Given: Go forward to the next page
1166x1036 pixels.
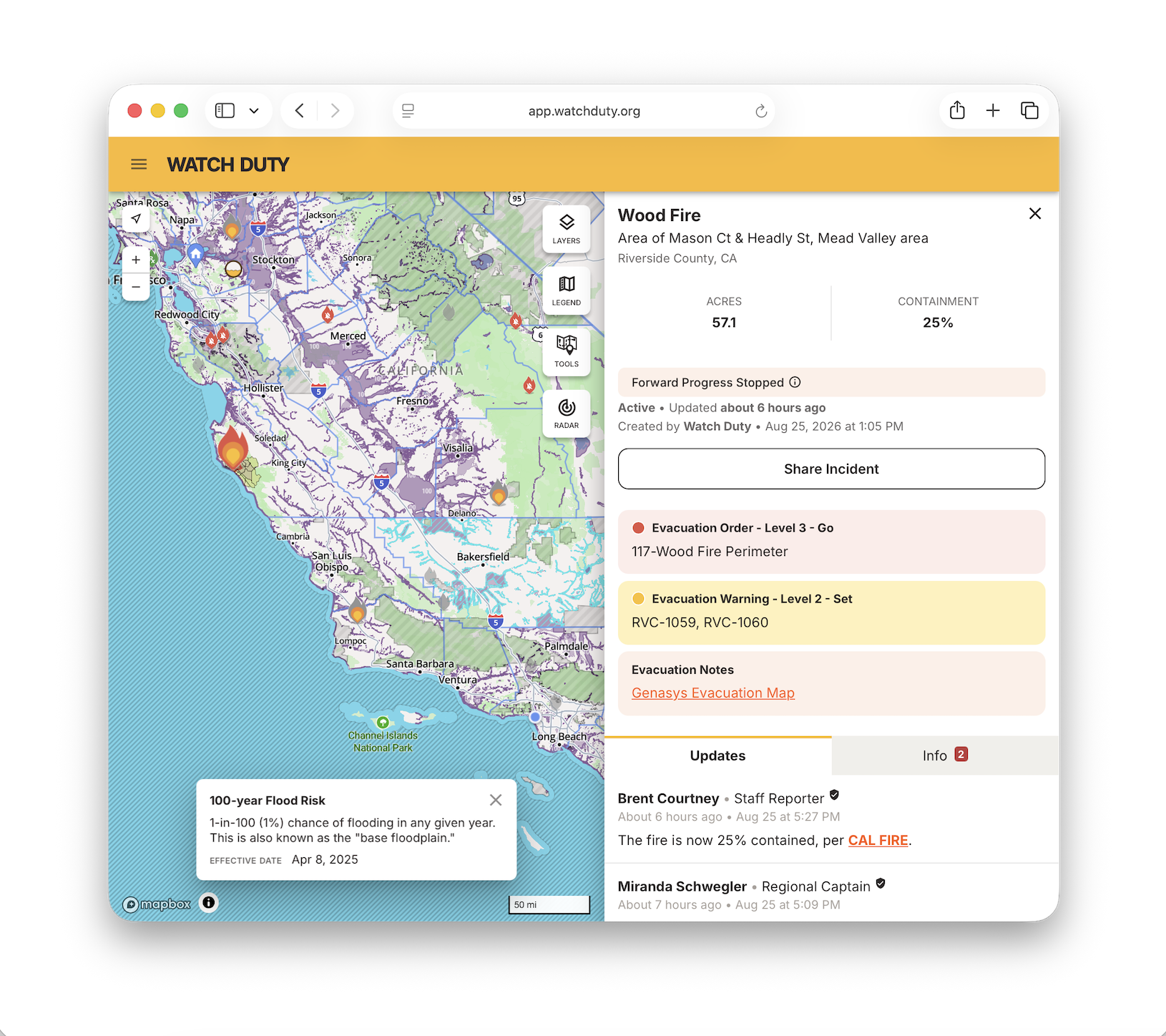Looking at the screenshot, I should [x=335, y=111].
